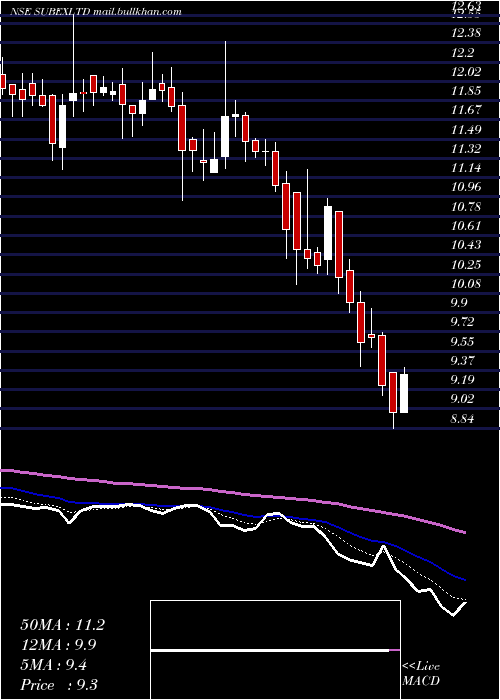Click the 11.32 price axis label
The width and height of the screenshot is (500, 700).
(466, 149)
